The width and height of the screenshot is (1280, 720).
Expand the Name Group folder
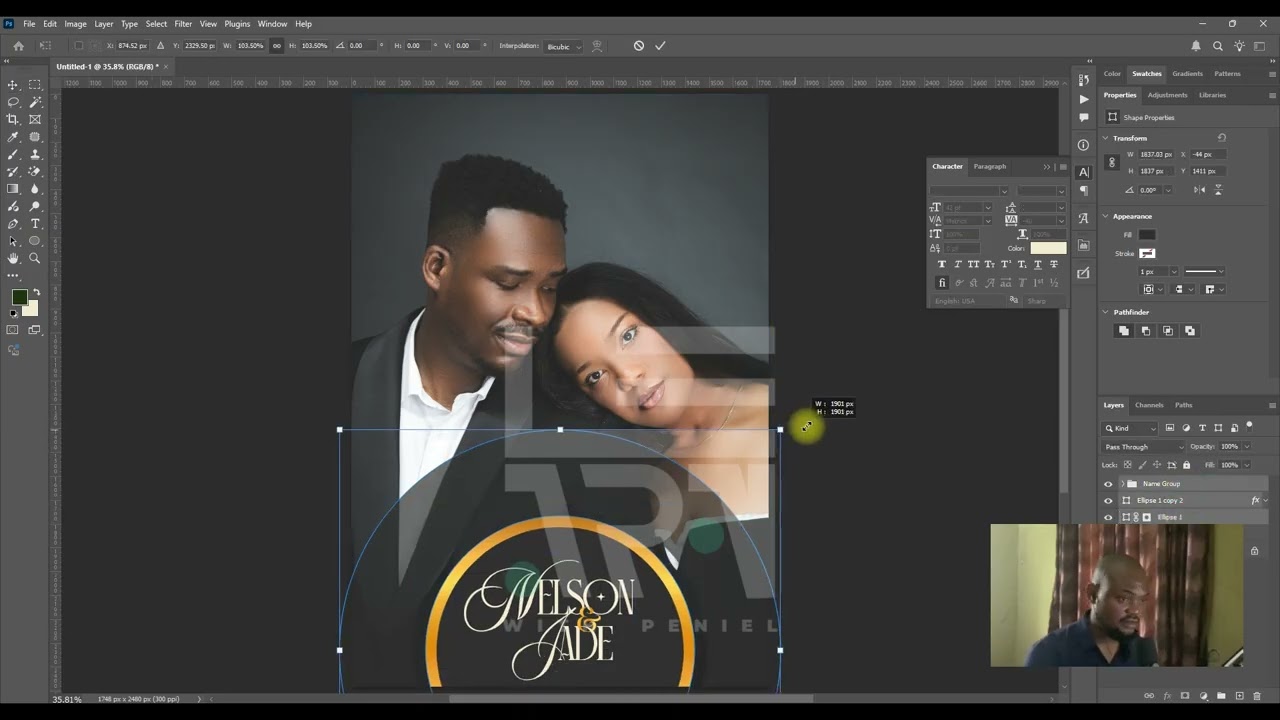1121,484
